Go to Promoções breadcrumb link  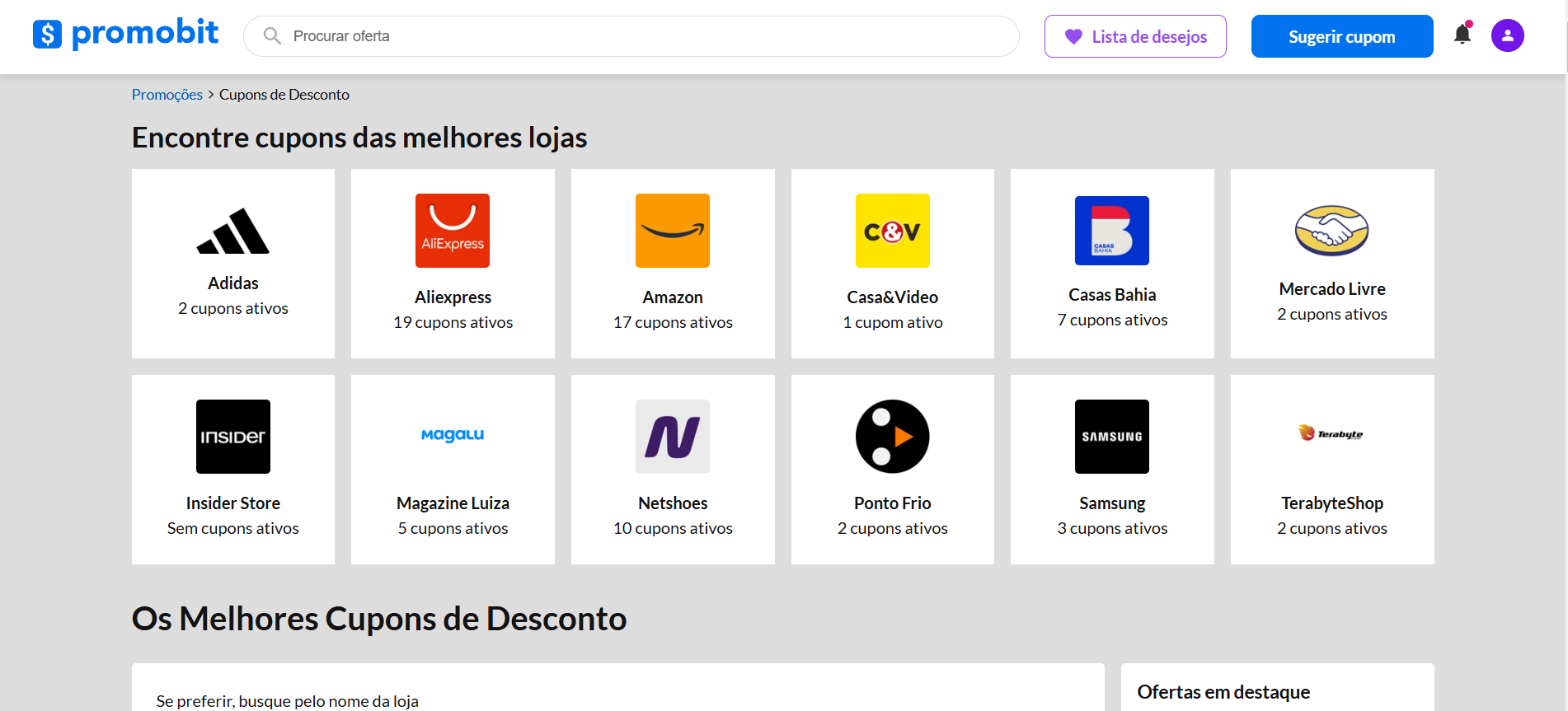coord(167,95)
